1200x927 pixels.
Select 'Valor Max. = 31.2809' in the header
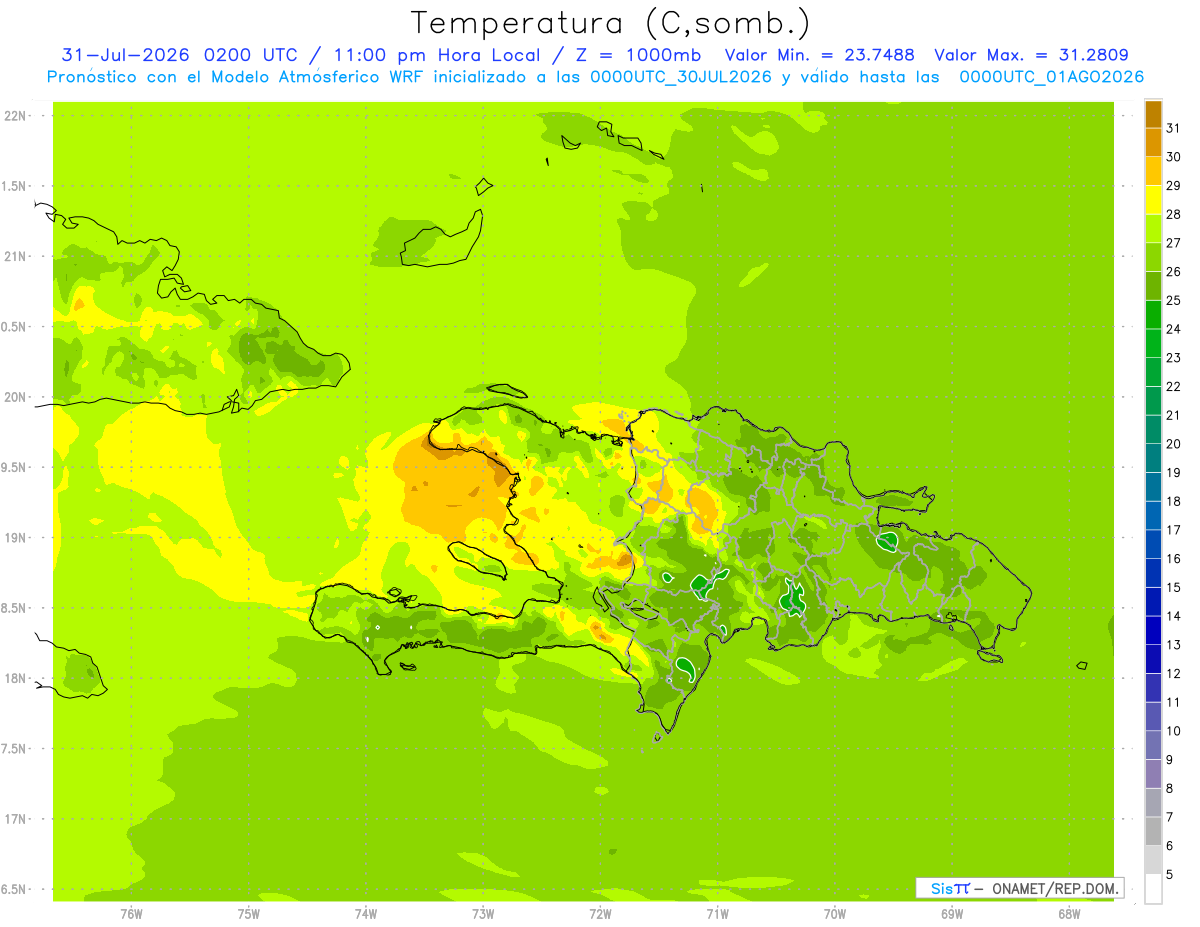tap(1031, 55)
